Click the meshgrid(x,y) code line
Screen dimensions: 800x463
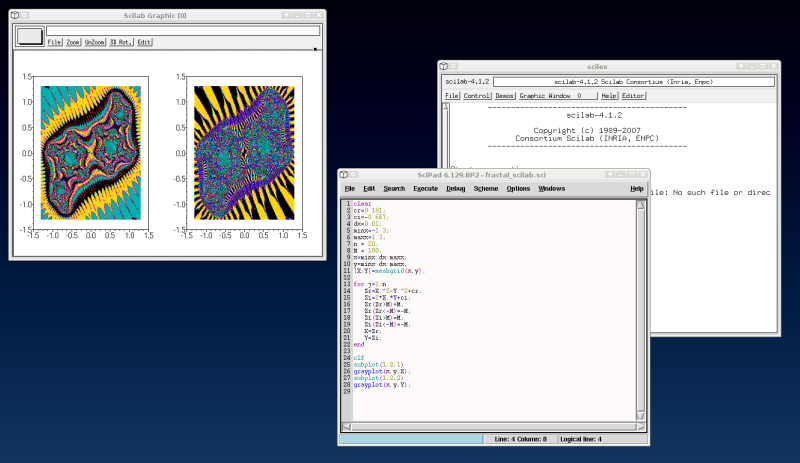click(389, 271)
